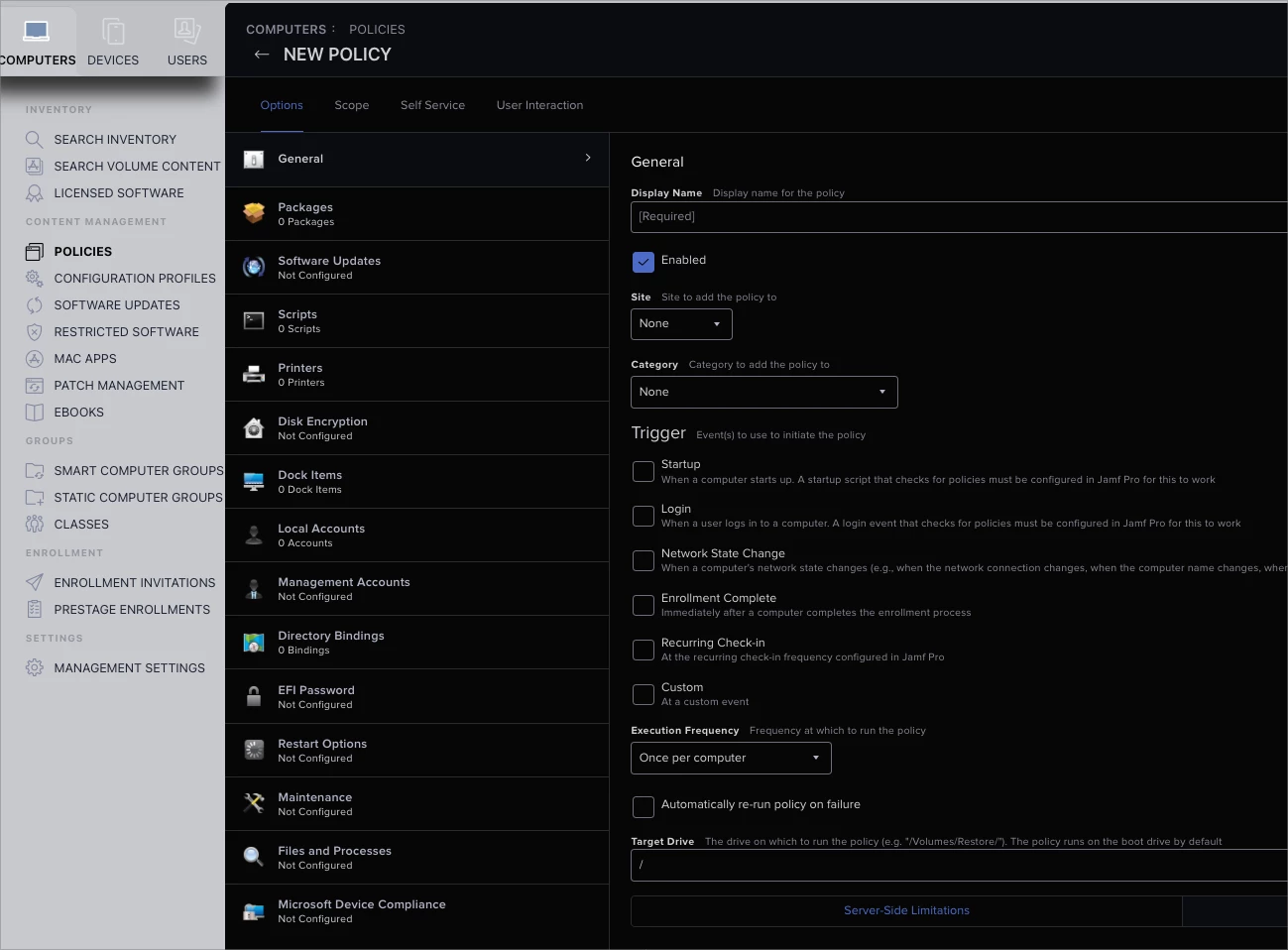Open the Computers section icon
The height and width of the screenshot is (950, 1288).
[x=37, y=32]
